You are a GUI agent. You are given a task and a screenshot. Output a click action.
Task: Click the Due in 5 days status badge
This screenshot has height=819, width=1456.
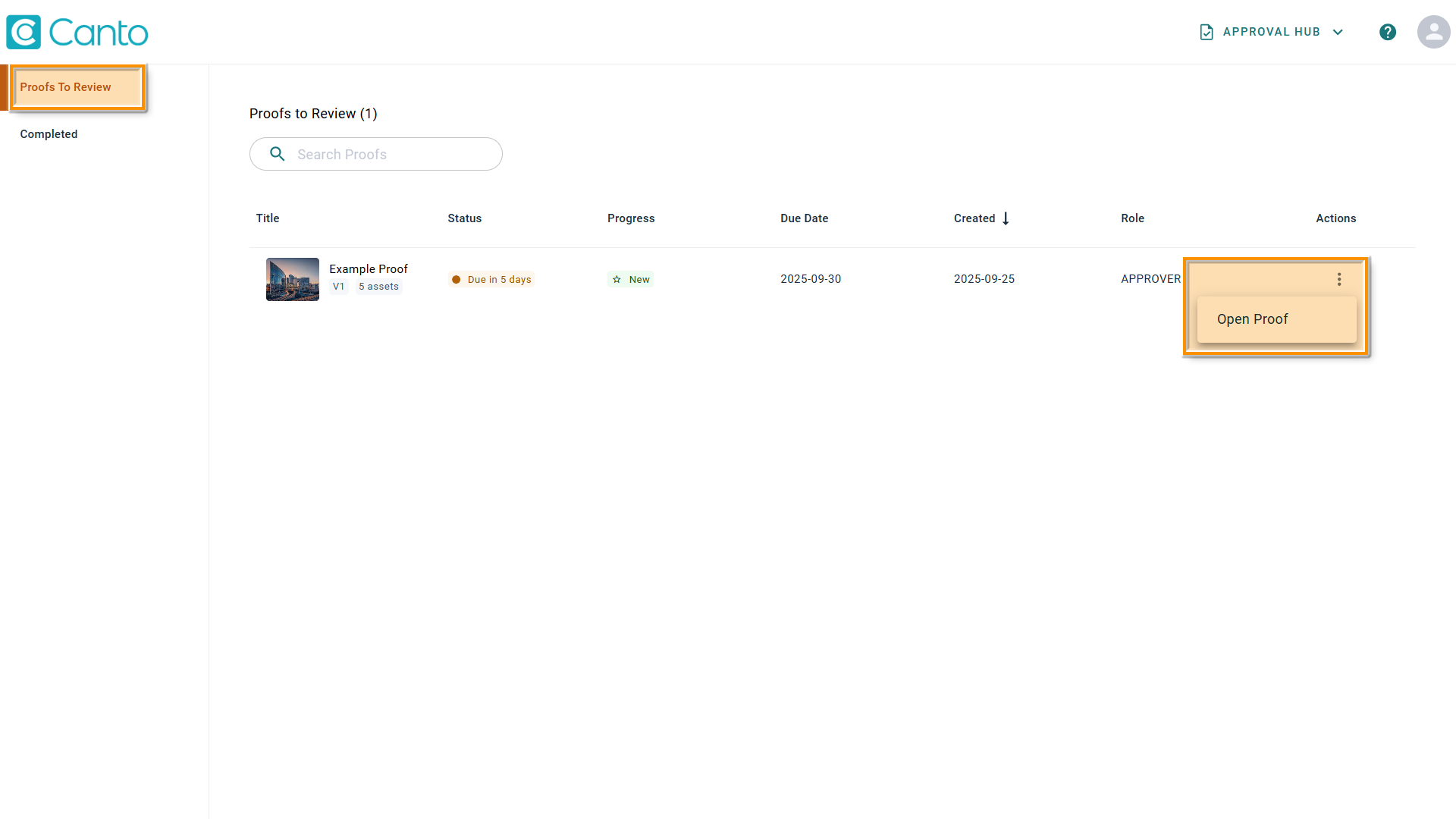click(x=491, y=280)
